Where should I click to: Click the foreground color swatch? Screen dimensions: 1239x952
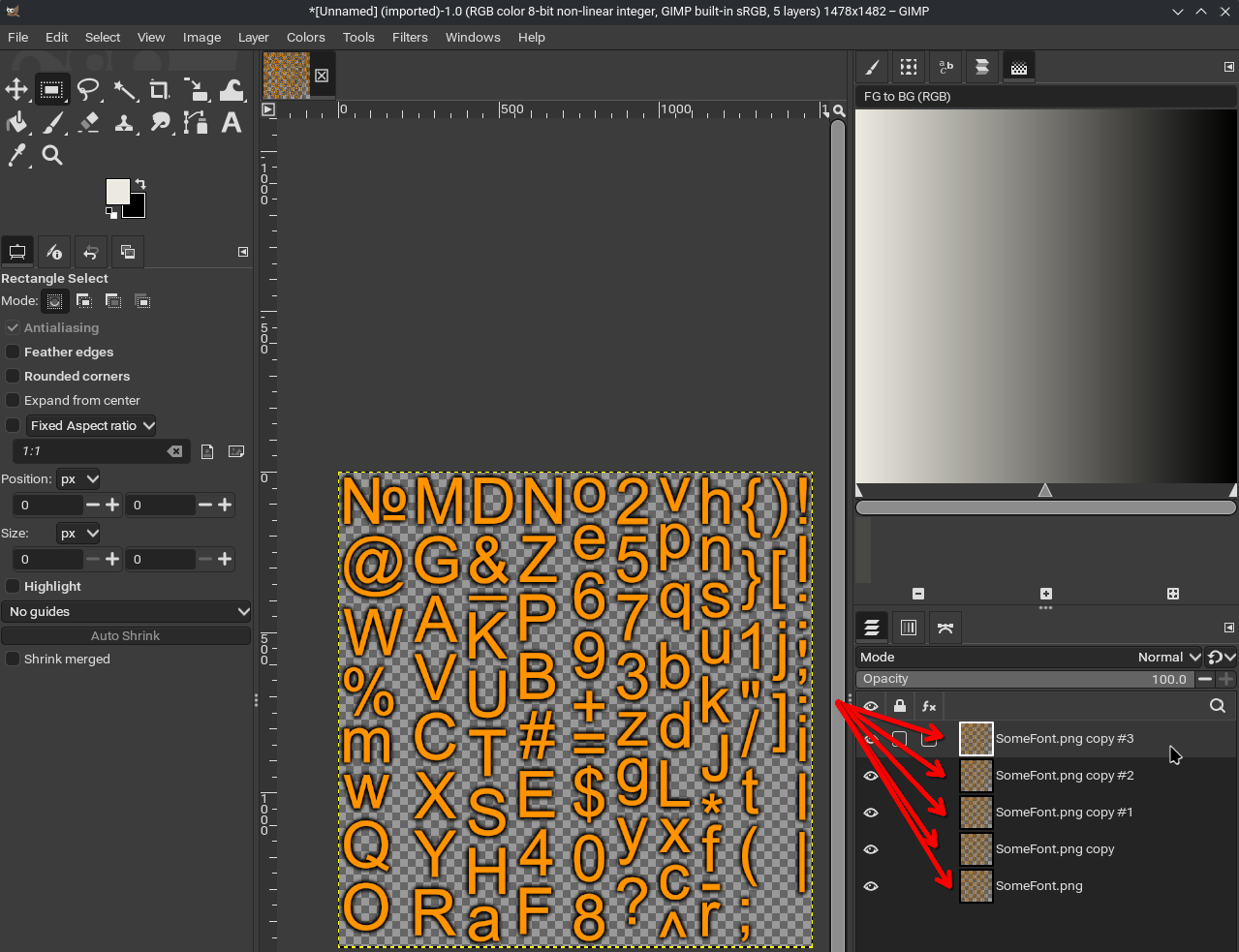[117, 191]
